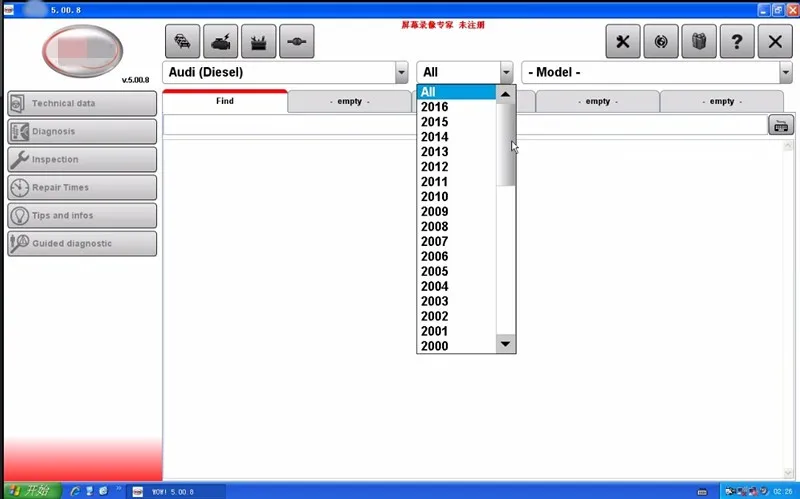Choose year 2007 from the list
This screenshot has height=499, width=800.
(x=457, y=242)
